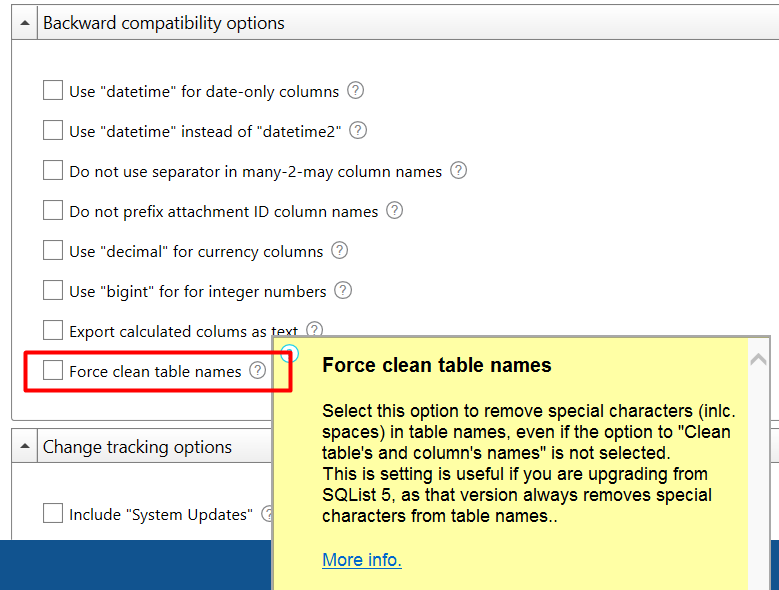The width and height of the screenshot is (779, 590).
Task: Toggle Use "decimal" for currency columns
Action: pyautogui.click(x=53, y=250)
